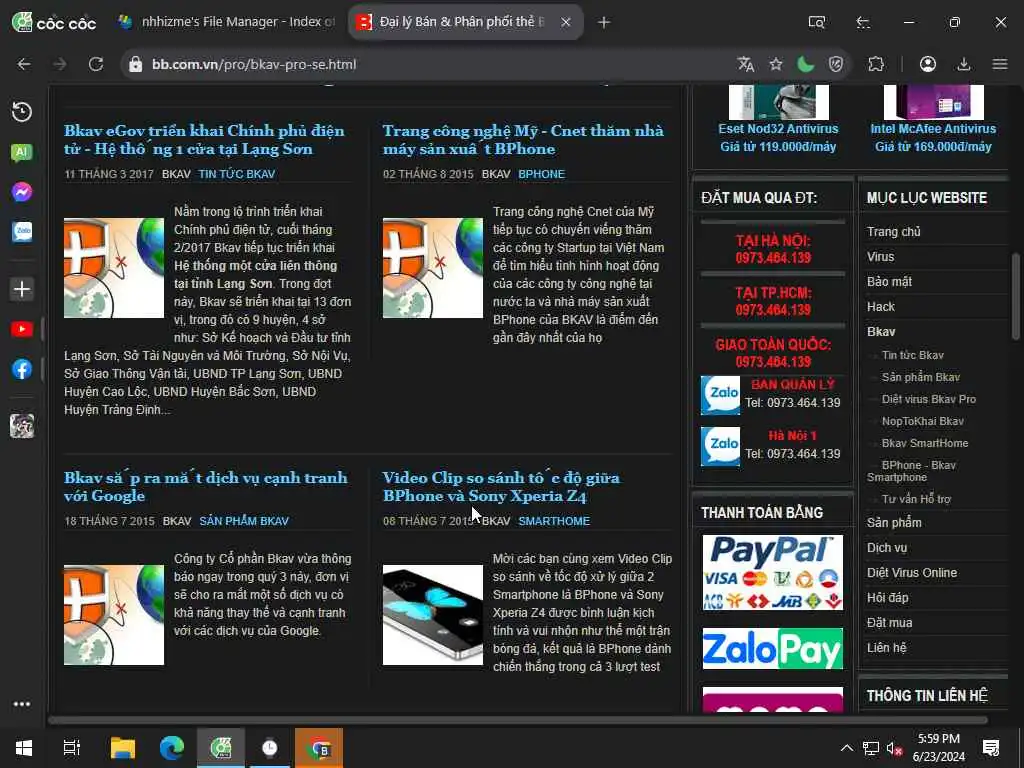Select the Đại lý Bán & Phân phối tab
This screenshot has width=1024, height=768.
[466, 22]
